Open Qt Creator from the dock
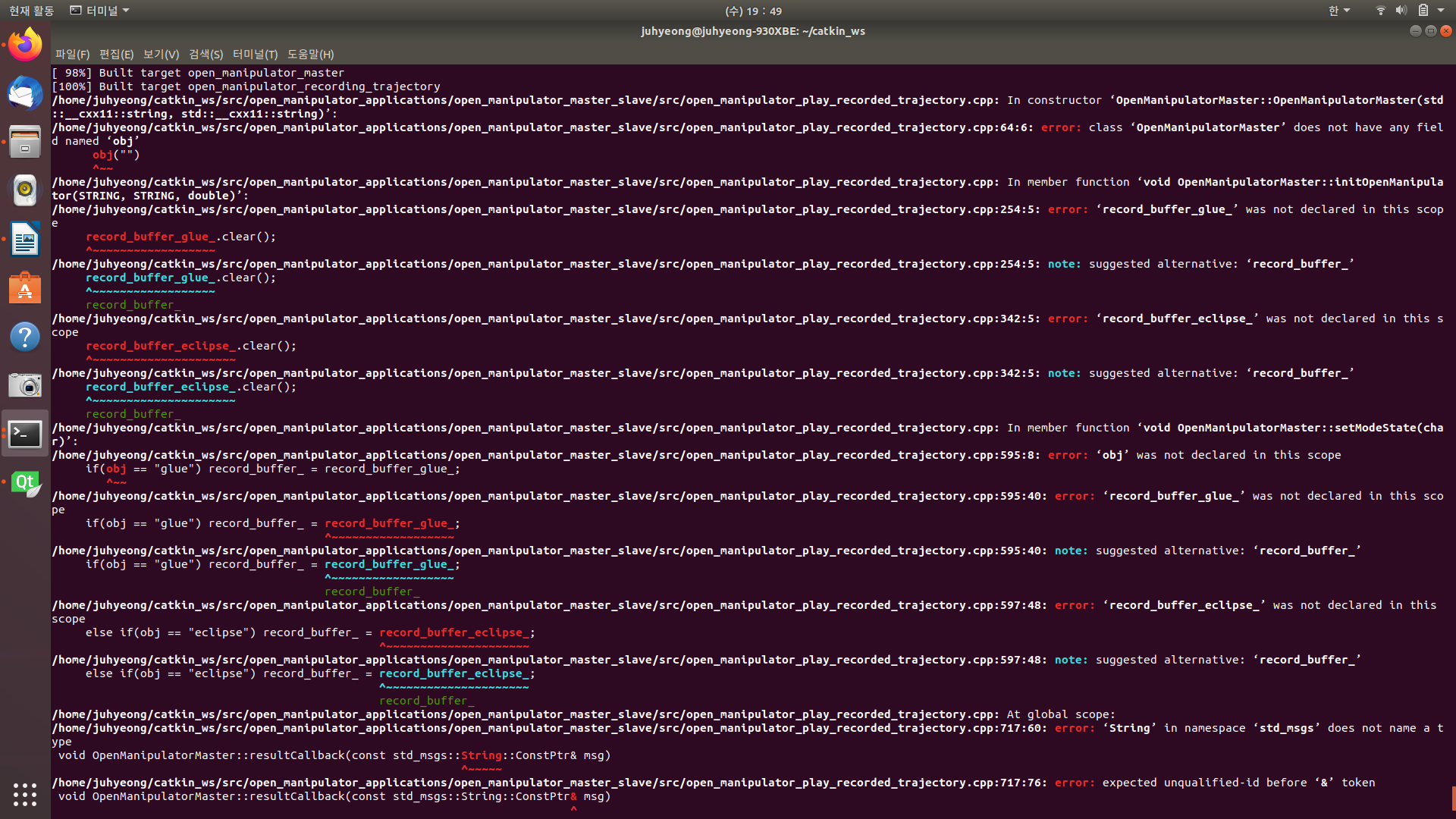1456x819 pixels. (25, 483)
